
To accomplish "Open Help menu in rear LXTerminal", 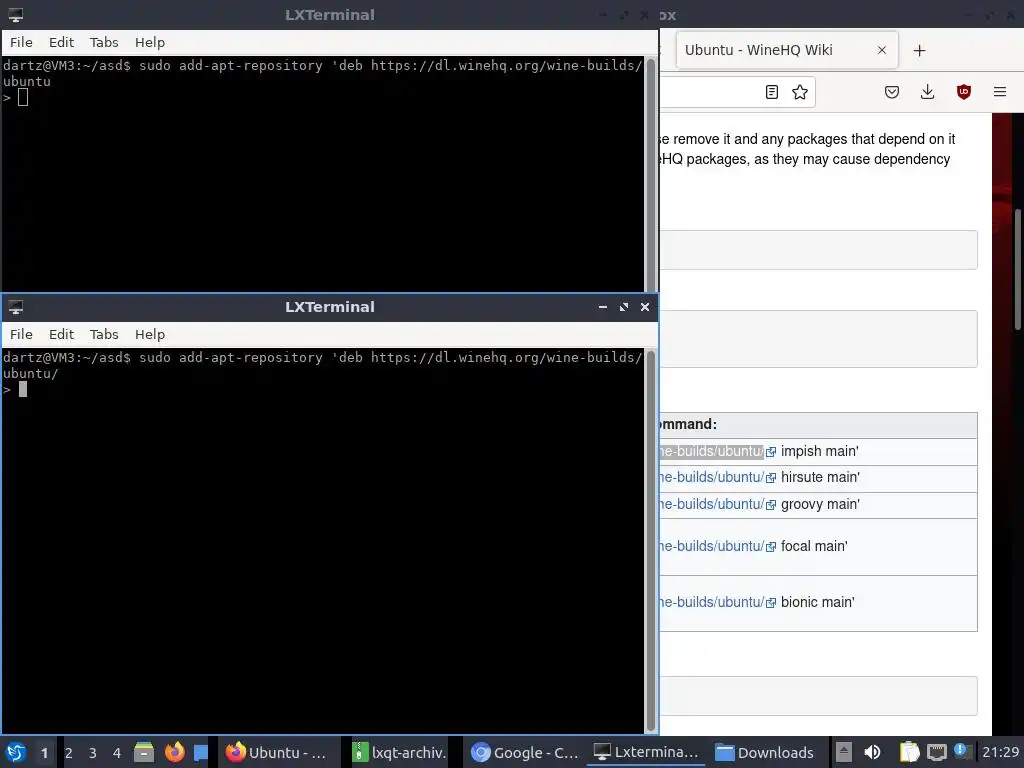I will coord(150,42).
